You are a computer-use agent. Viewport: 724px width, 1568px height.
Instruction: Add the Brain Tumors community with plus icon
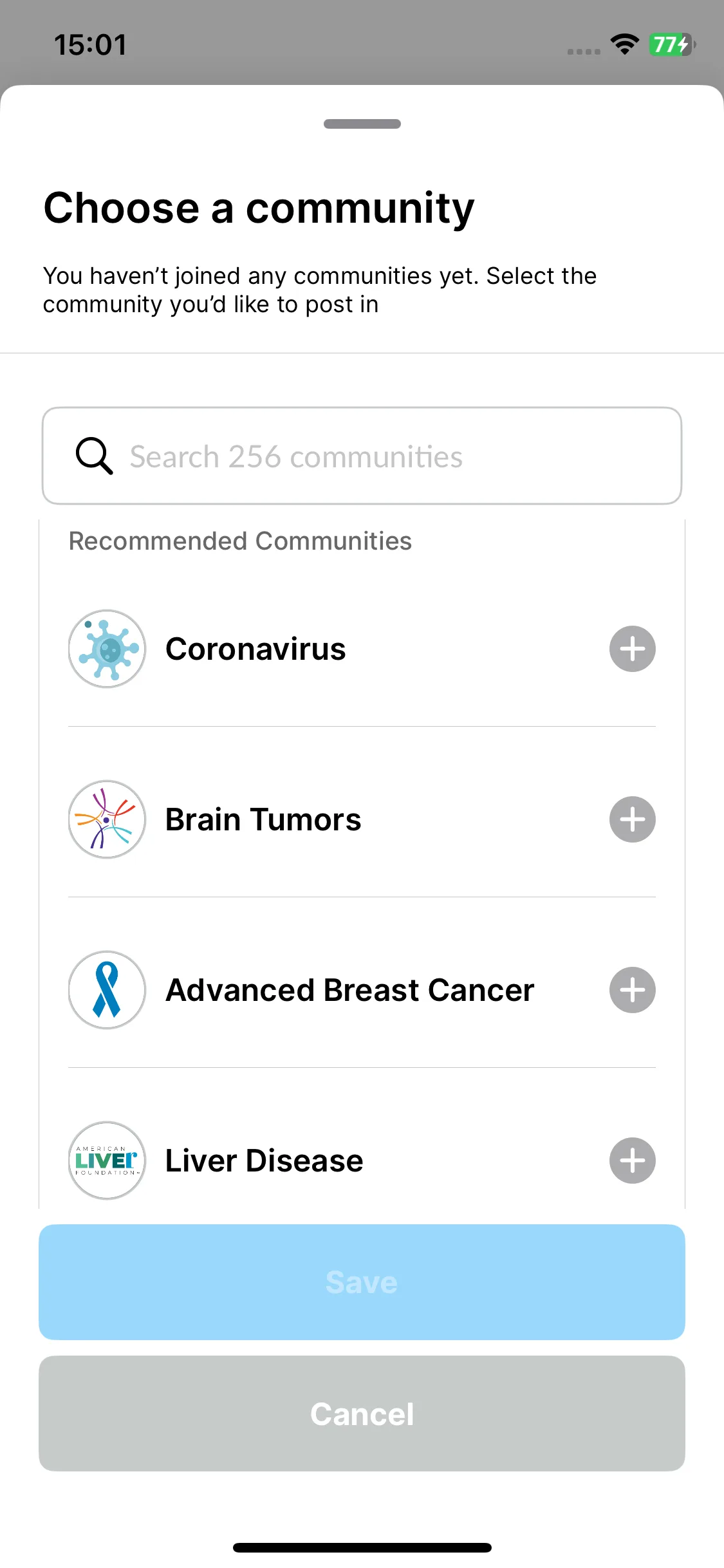(x=632, y=819)
